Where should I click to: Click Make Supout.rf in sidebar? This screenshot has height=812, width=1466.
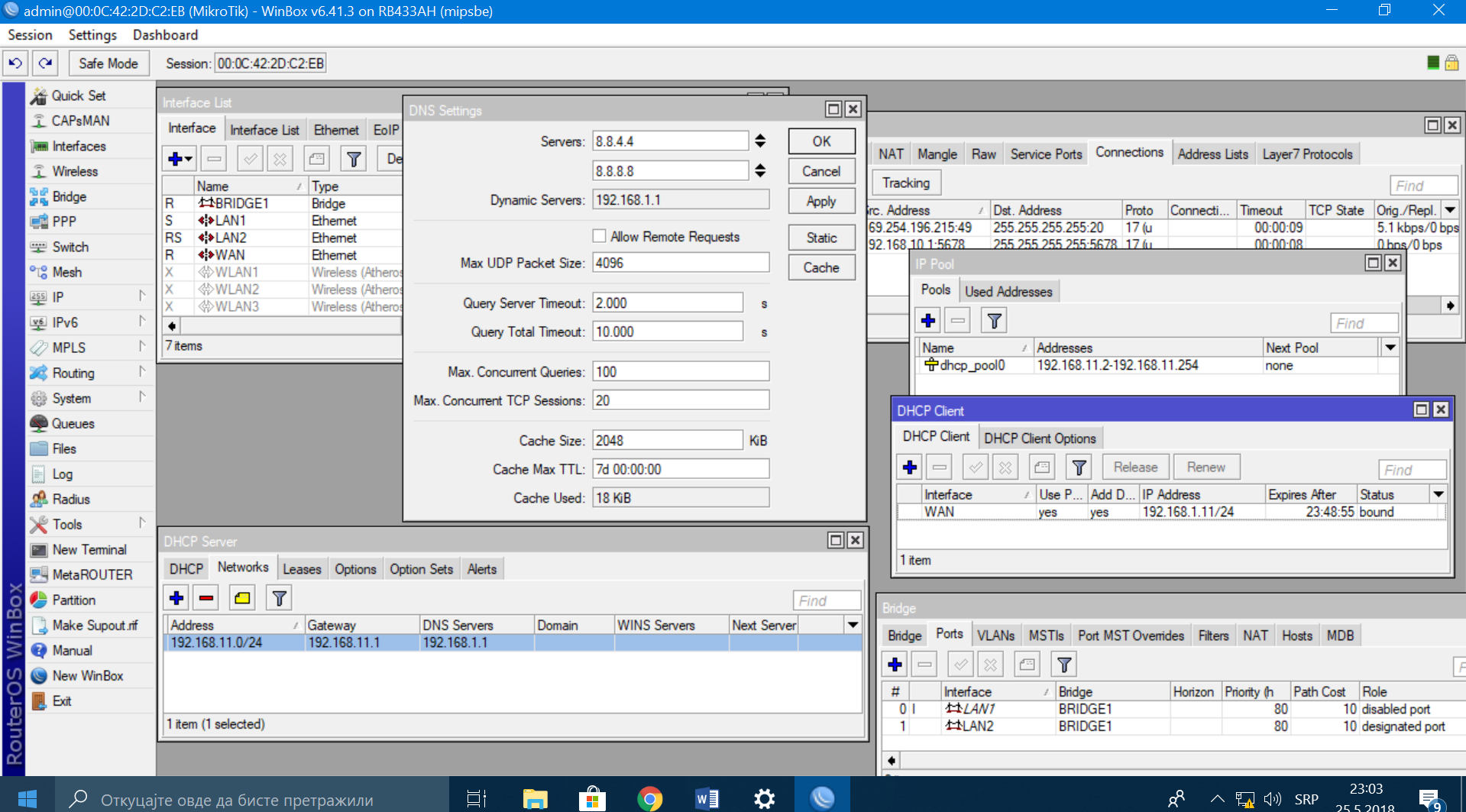click(x=95, y=625)
